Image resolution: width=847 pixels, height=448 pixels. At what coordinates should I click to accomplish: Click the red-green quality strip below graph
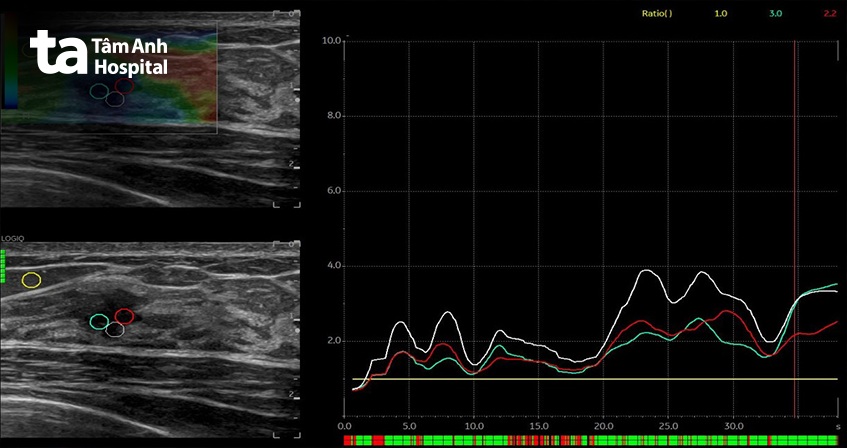(590, 439)
